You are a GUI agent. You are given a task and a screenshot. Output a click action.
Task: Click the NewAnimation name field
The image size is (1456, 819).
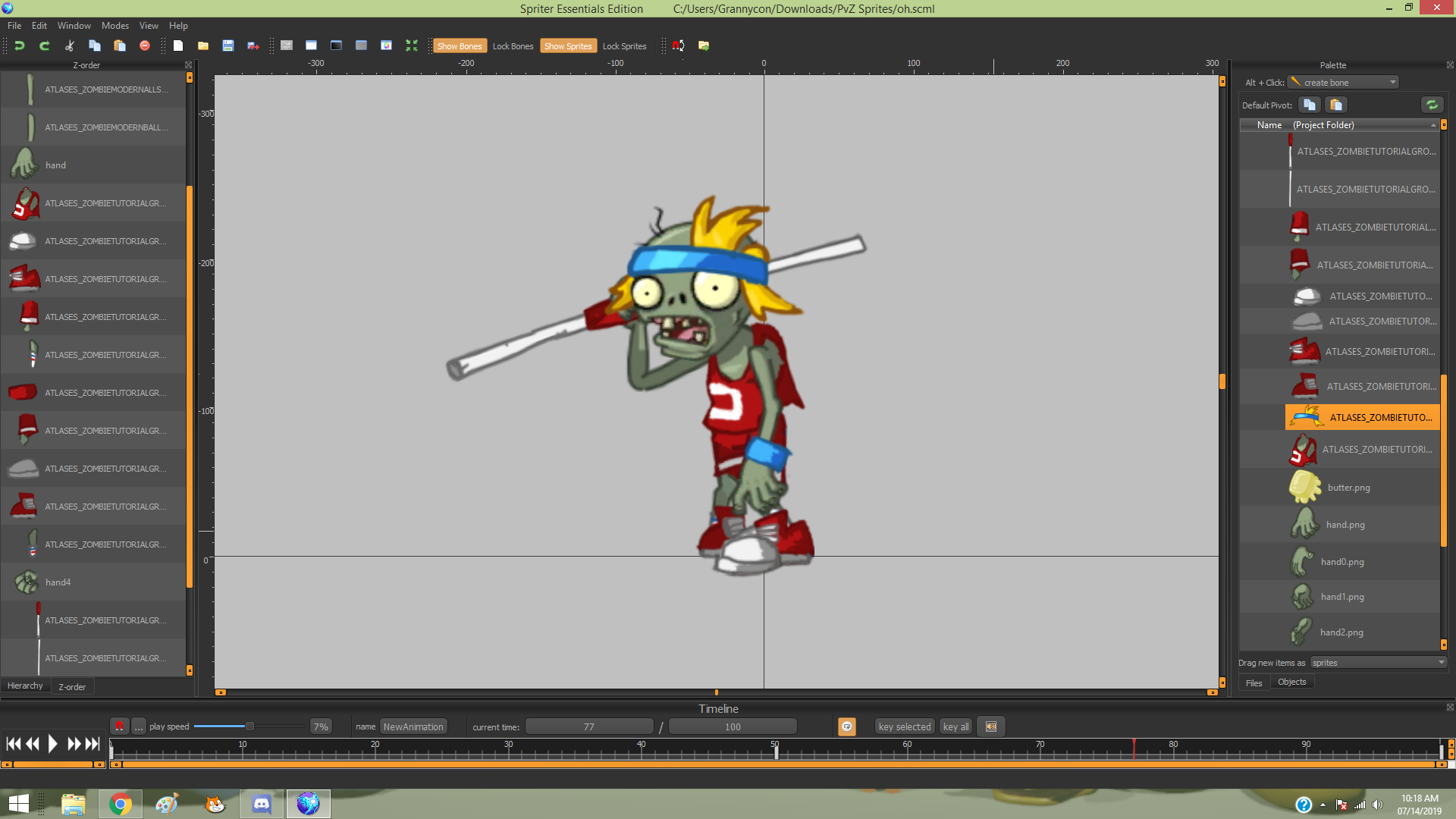tap(413, 726)
